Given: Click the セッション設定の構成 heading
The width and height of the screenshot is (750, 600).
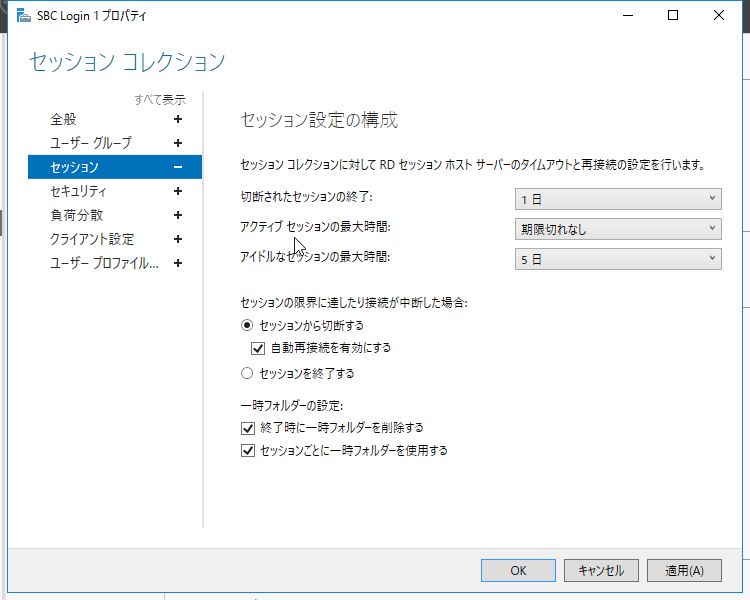Looking at the screenshot, I should pyautogui.click(x=319, y=120).
